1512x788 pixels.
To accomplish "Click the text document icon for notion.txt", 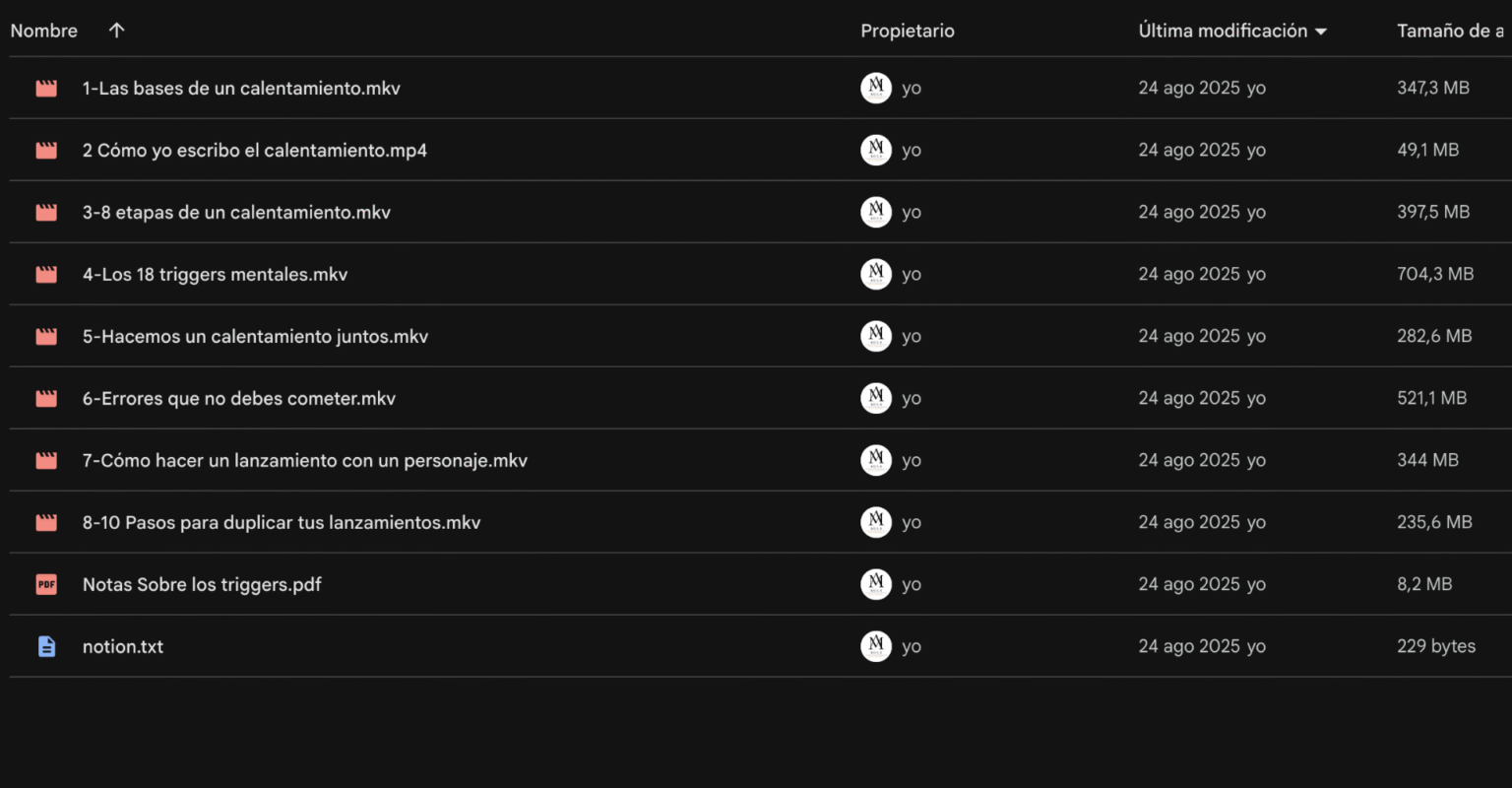I will click(x=46, y=647).
